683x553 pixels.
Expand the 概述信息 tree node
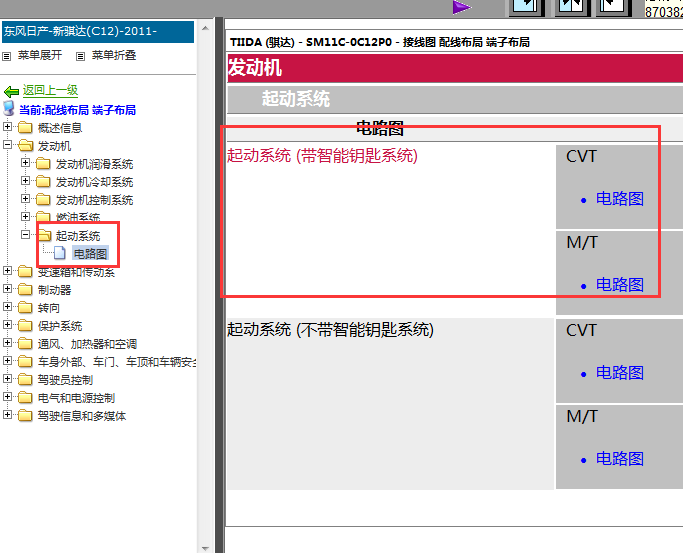[x=8, y=128]
